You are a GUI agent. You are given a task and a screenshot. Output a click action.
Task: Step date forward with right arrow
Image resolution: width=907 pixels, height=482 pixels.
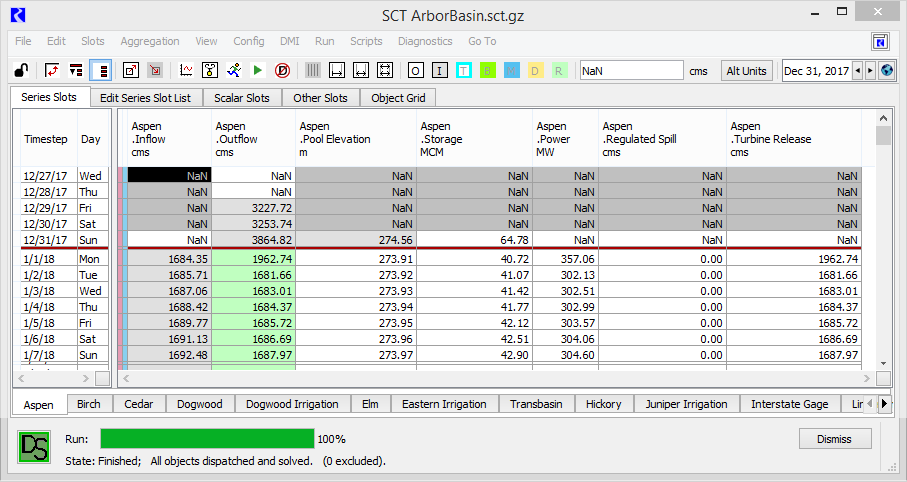click(x=870, y=71)
